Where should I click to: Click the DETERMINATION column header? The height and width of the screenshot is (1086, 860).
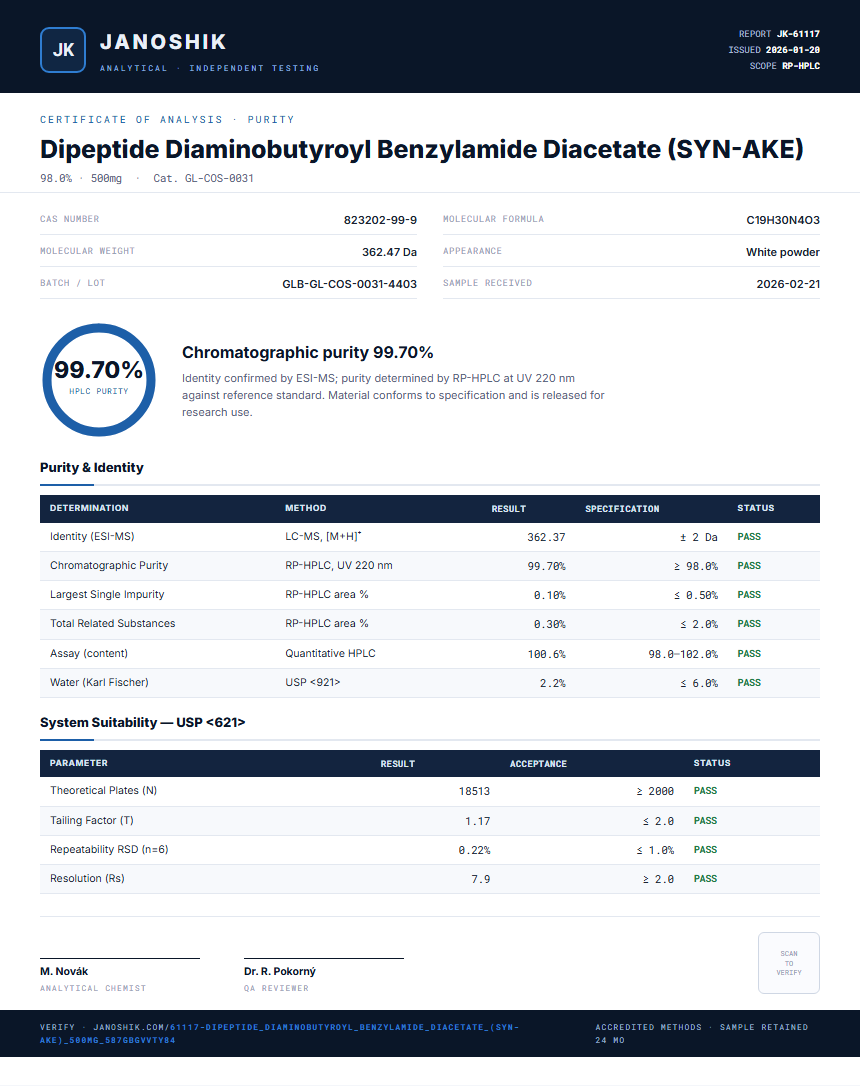pyautogui.click(x=89, y=508)
